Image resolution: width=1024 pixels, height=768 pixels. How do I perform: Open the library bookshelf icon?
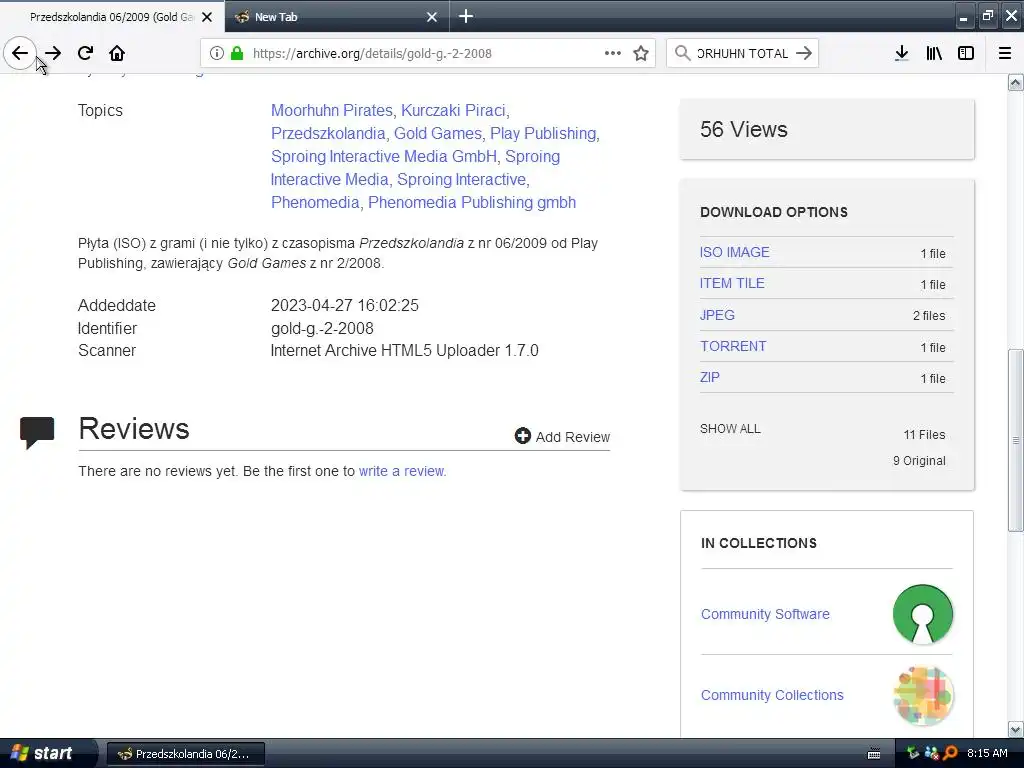[934, 53]
